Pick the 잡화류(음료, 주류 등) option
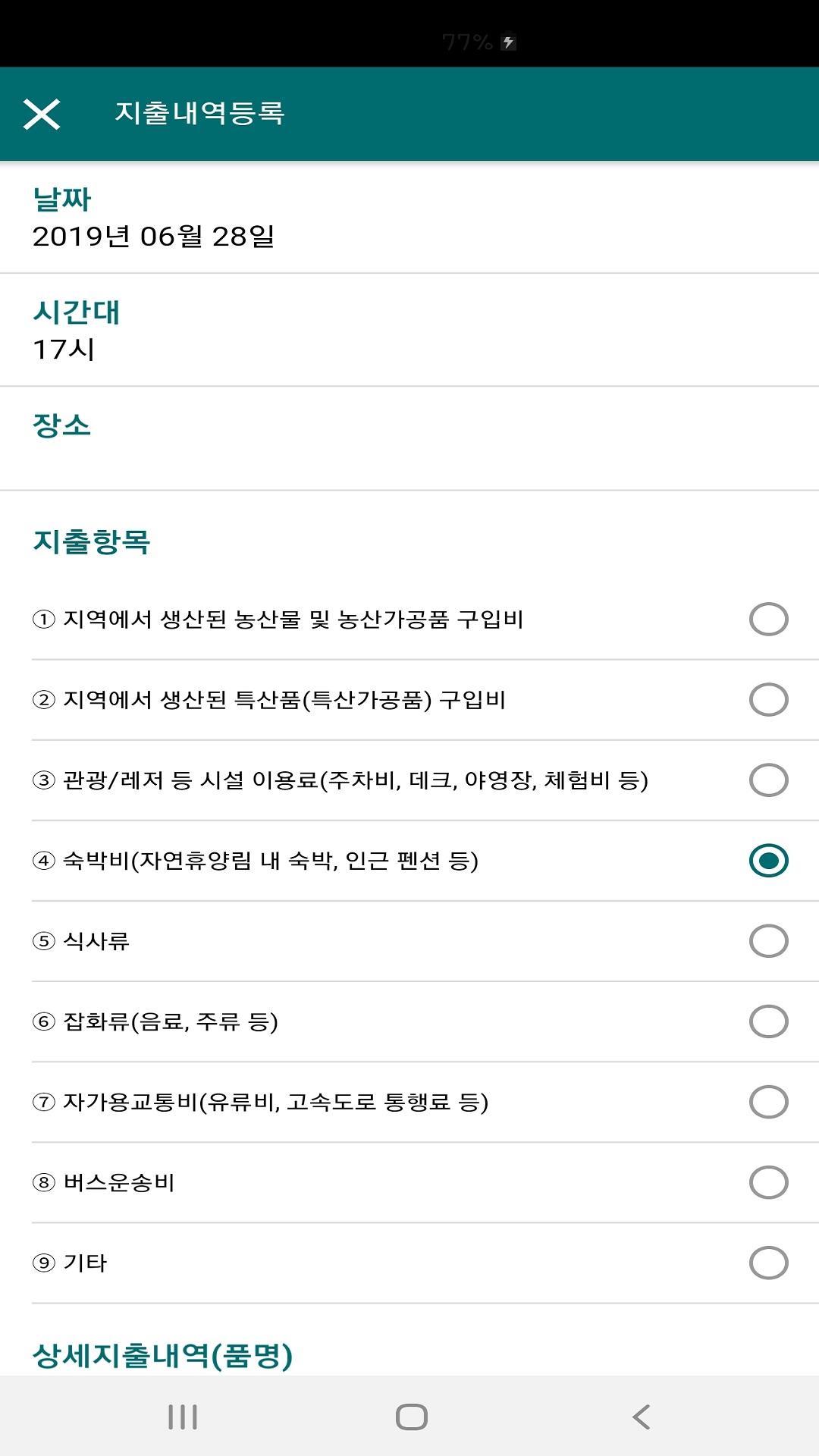This screenshot has height=1456, width=819. tap(768, 1021)
